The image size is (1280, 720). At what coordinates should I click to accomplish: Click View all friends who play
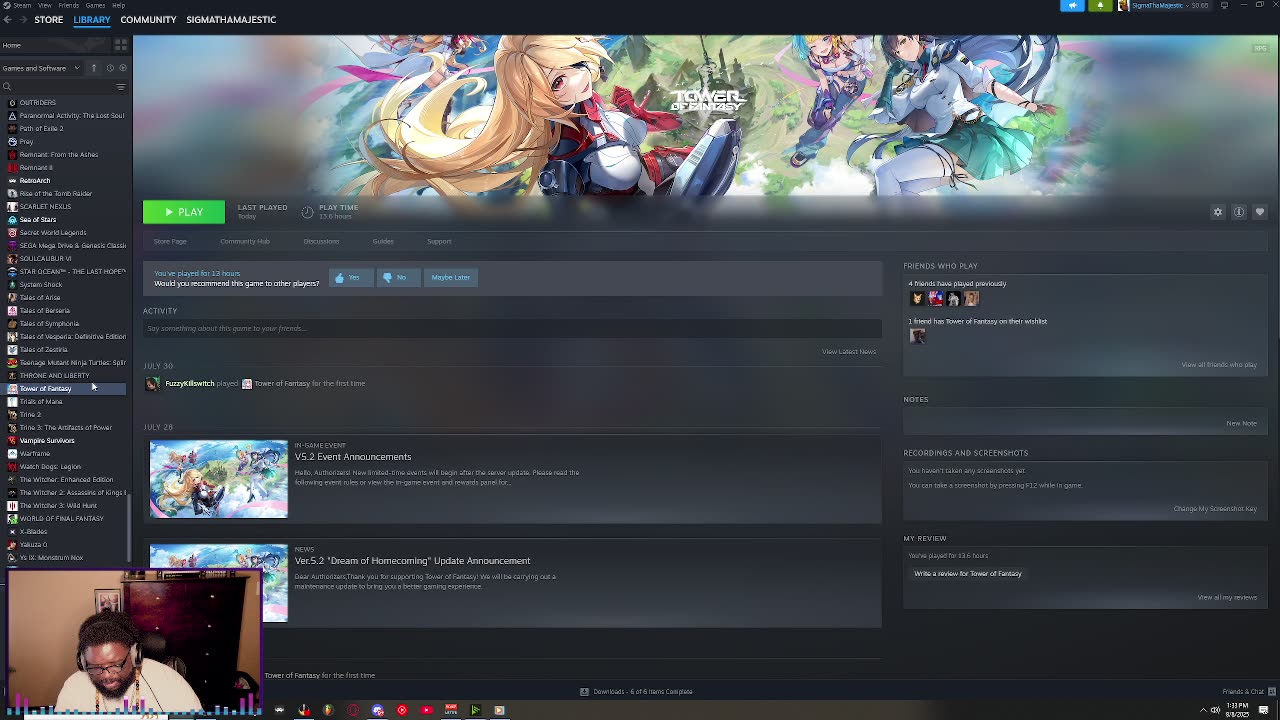coord(1219,364)
